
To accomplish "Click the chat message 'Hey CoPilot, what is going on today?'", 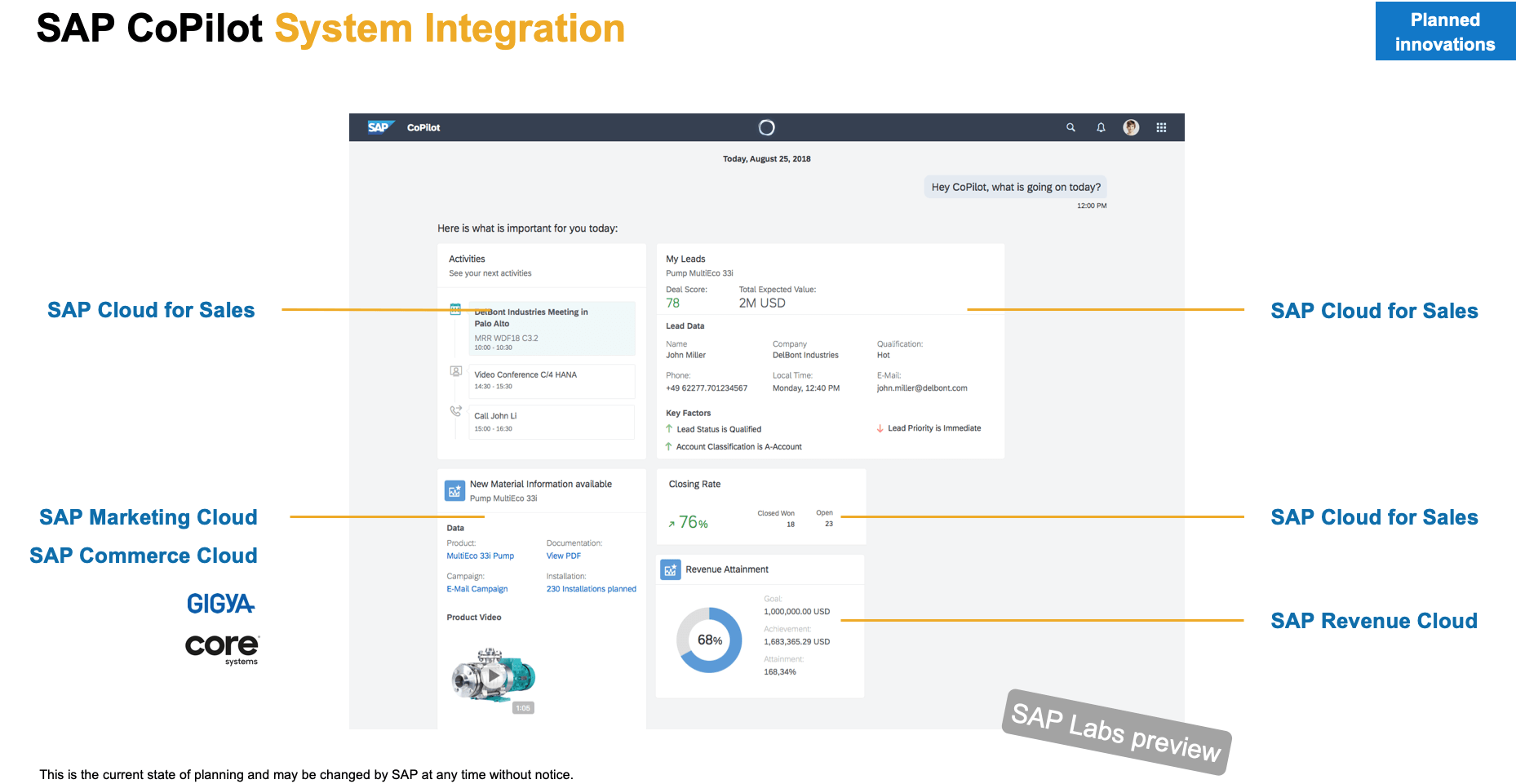I will [1016, 187].
